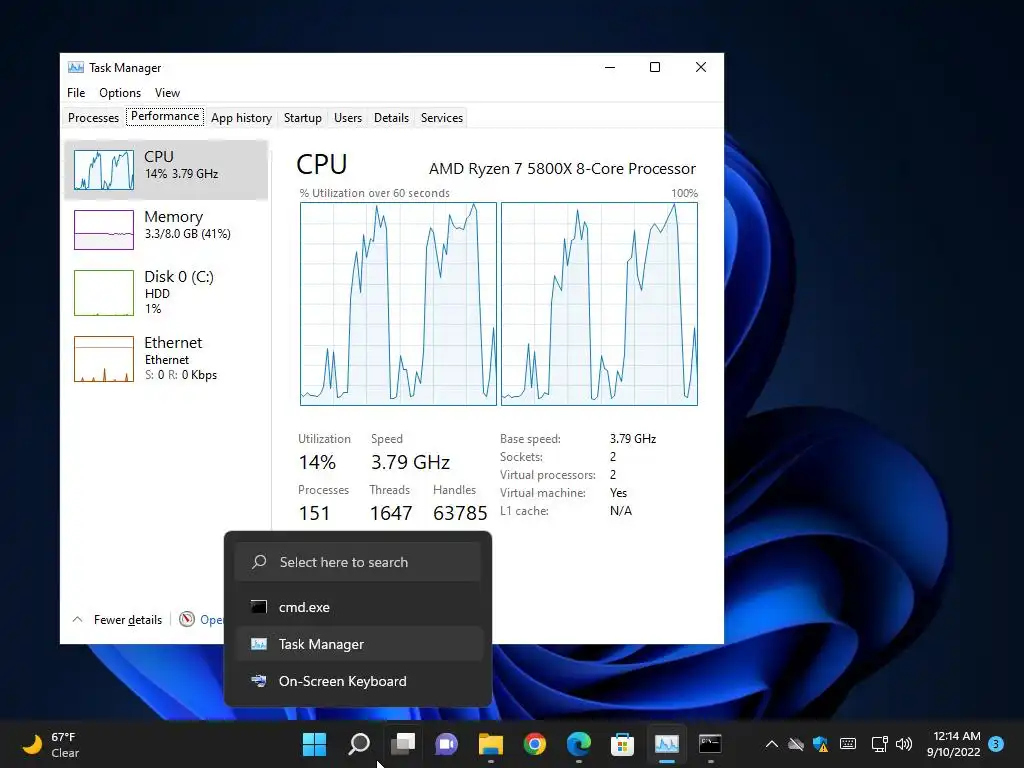Screen dimensions: 1024x768
Task: Open the weather widget showing 67°F
Action: 51,744
